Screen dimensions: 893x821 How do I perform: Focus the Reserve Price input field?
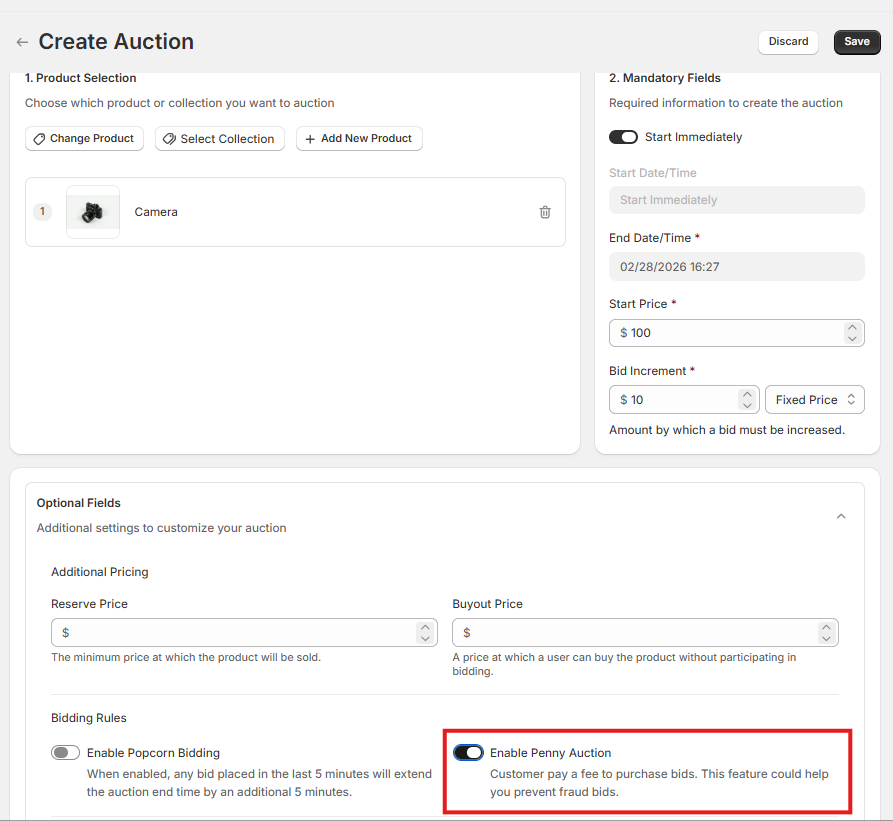click(x=235, y=633)
